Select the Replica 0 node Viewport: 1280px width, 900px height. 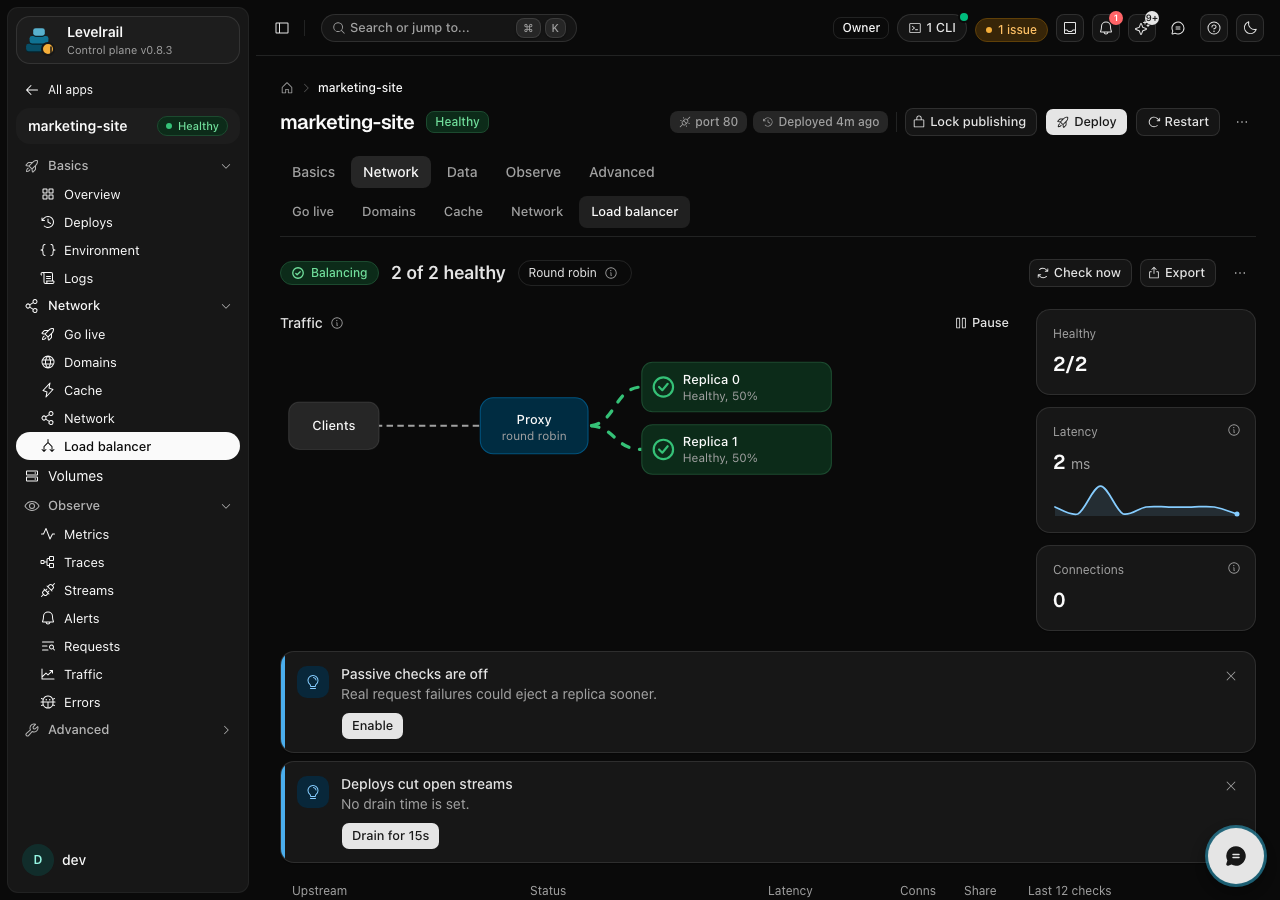pyautogui.click(x=736, y=387)
